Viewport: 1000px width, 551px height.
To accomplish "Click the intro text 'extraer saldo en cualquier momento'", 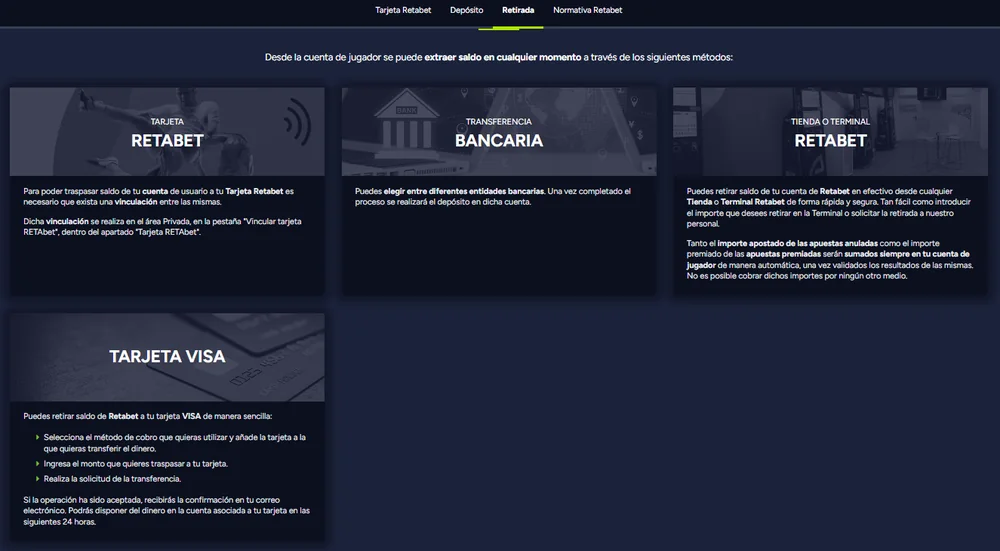I will coord(503,57).
